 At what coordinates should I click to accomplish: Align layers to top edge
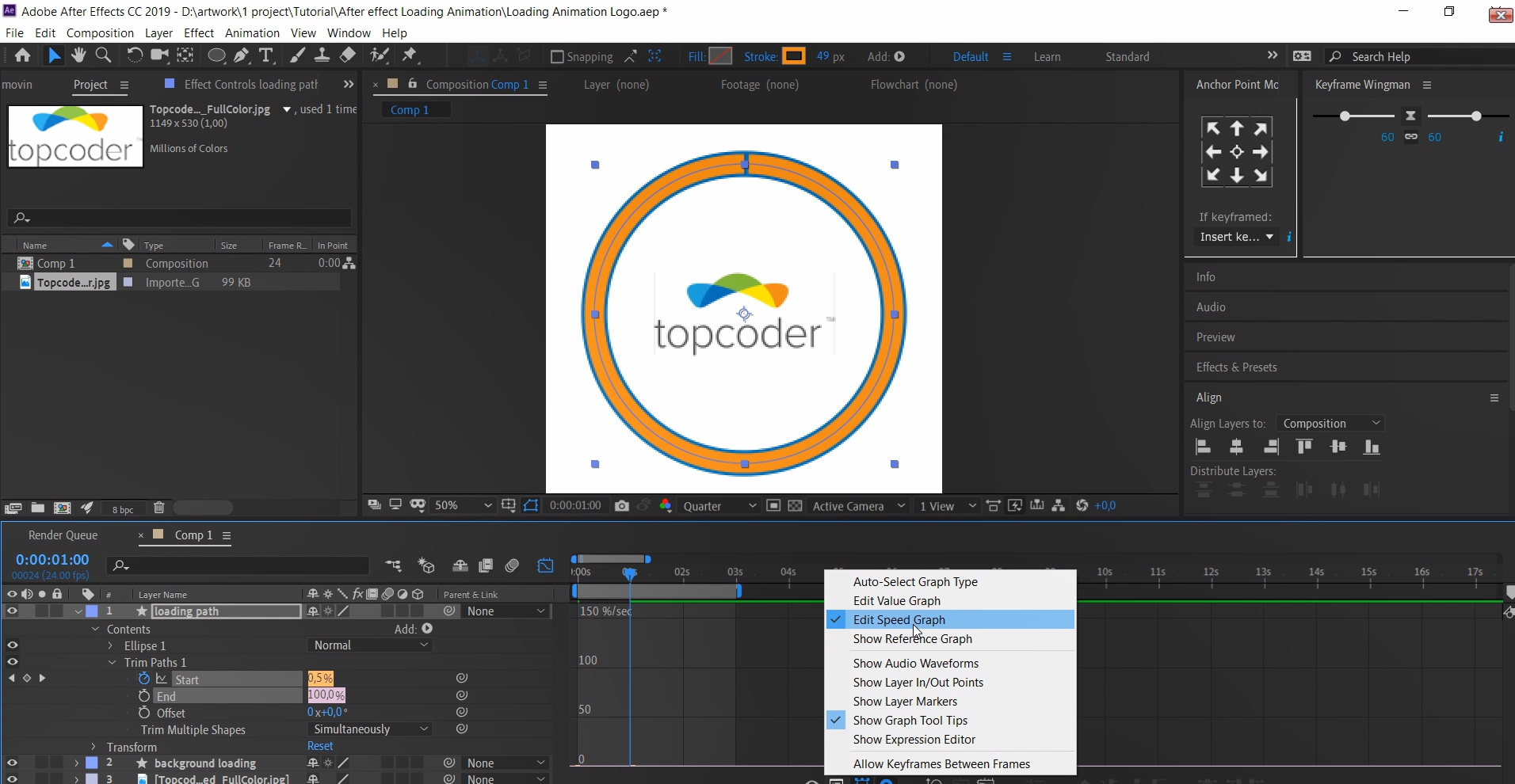[1304, 447]
